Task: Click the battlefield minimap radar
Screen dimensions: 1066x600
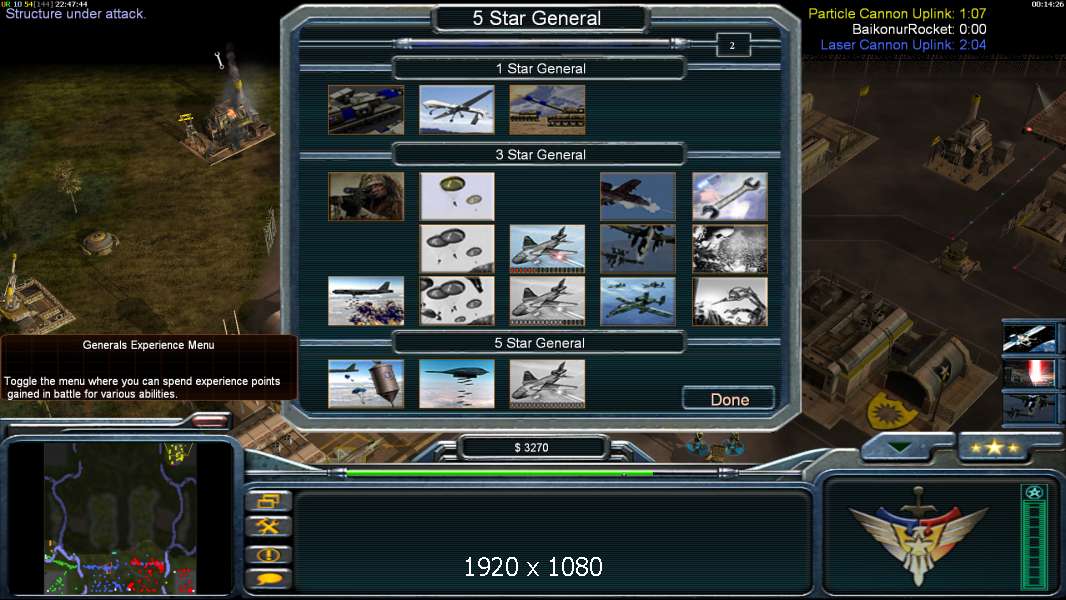Action: click(x=120, y=518)
